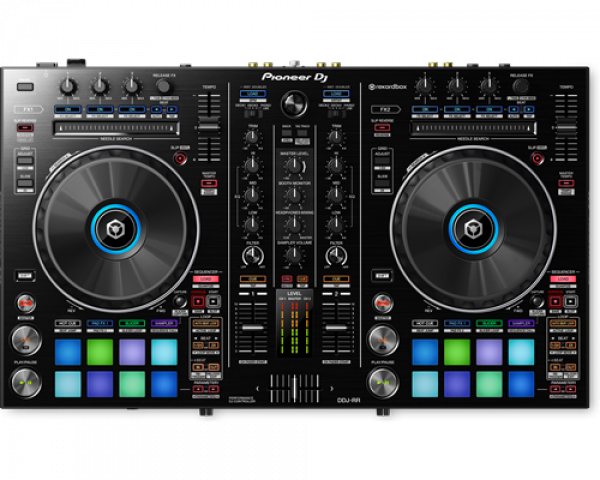
Task: Tap left deck pad 3 (light purple)
Action: coord(132,352)
